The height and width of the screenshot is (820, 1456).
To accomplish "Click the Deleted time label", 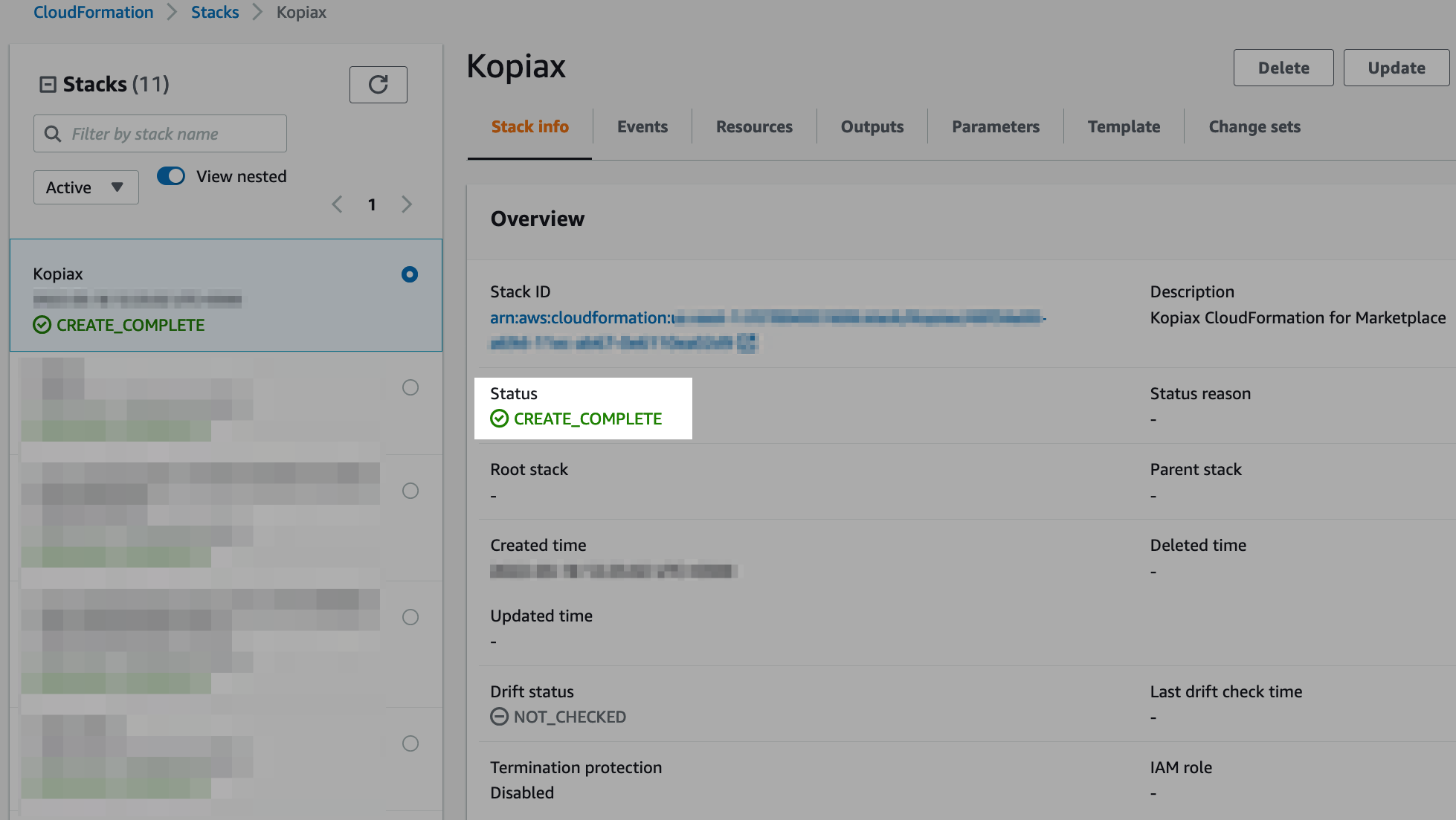I will 1198,546.
